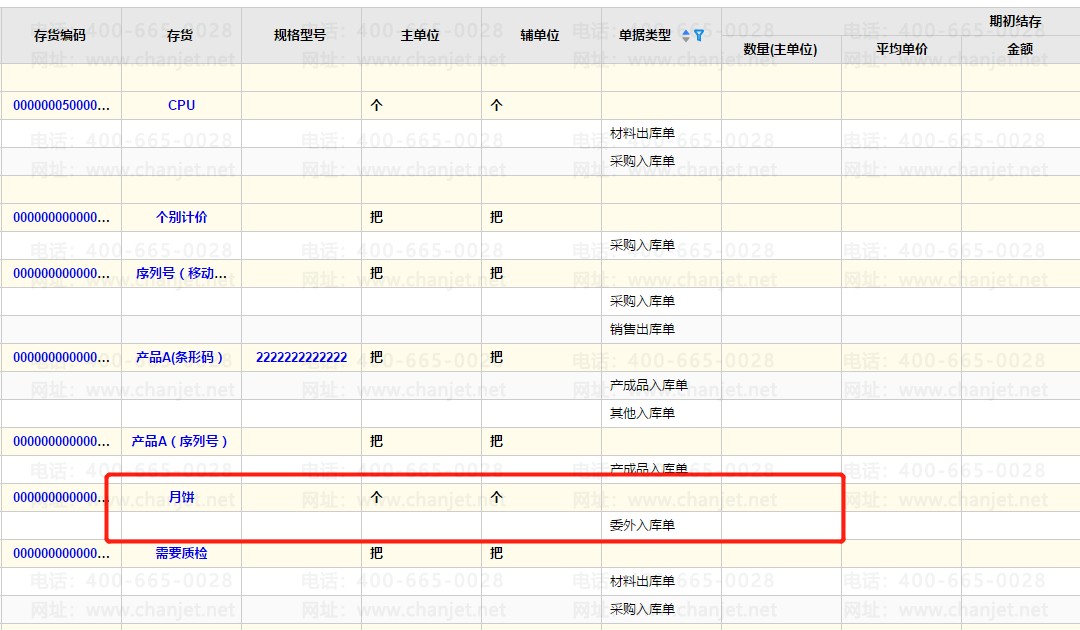1080x630 pixels.
Task: Select the 委外入库单 document type cell
Action: [642, 525]
